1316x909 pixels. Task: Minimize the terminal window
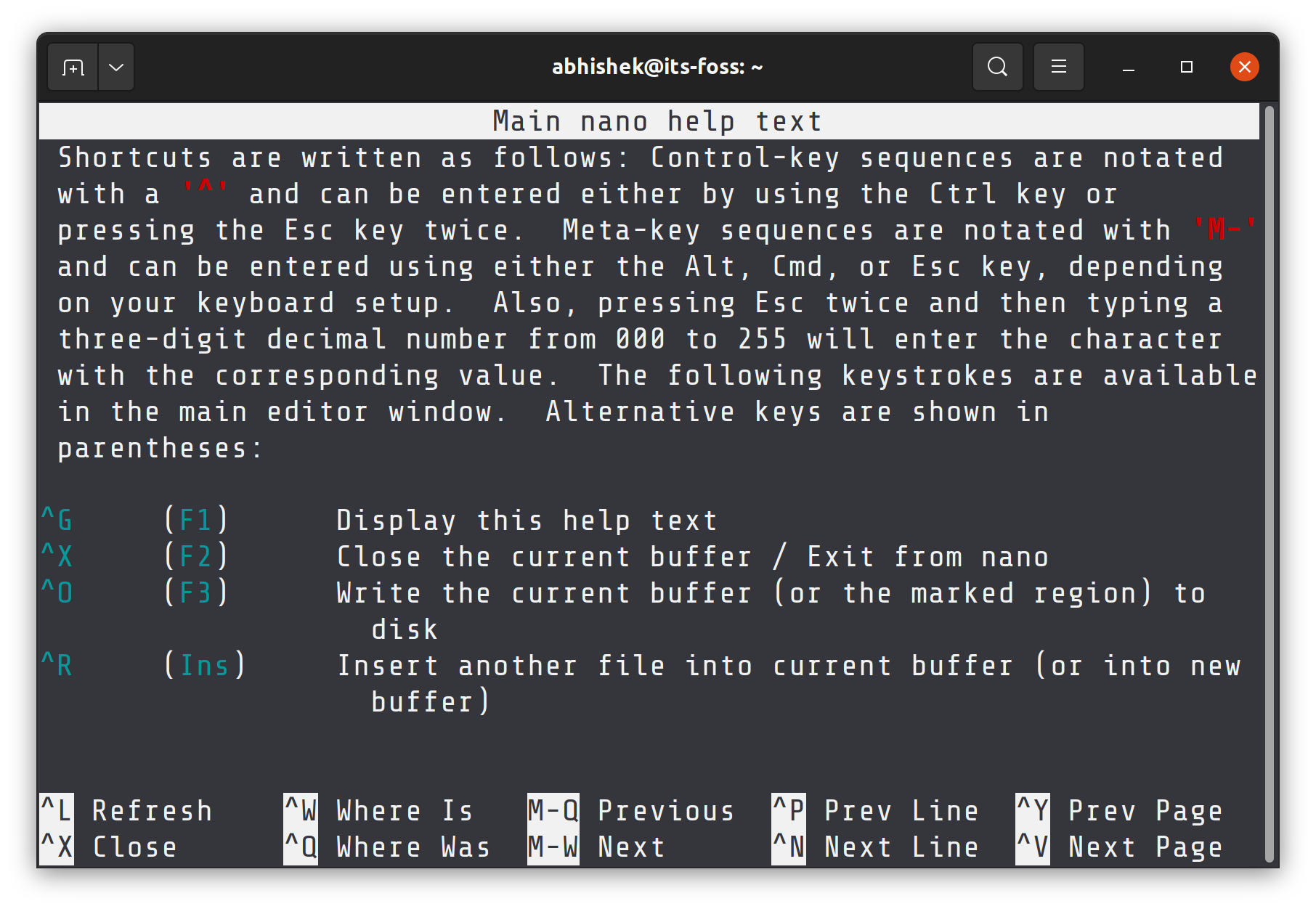[1128, 68]
